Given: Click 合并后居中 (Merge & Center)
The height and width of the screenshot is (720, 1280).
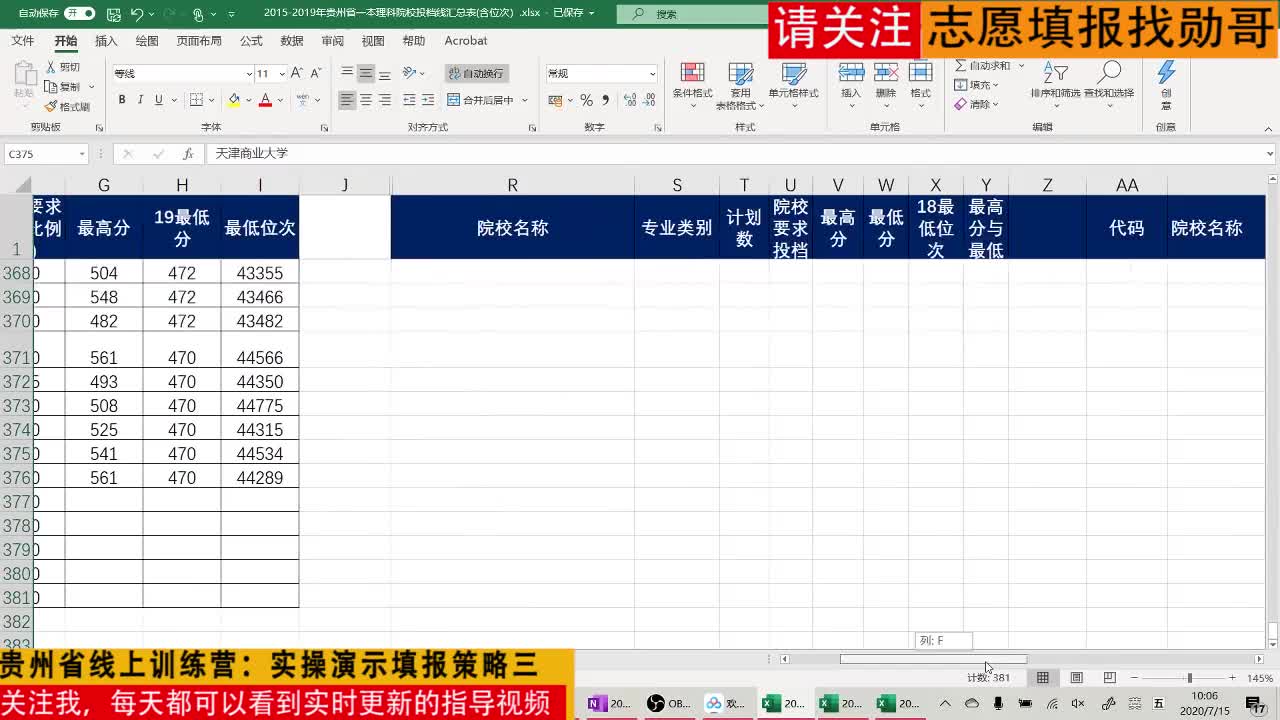Looking at the screenshot, I should point(481,100).
